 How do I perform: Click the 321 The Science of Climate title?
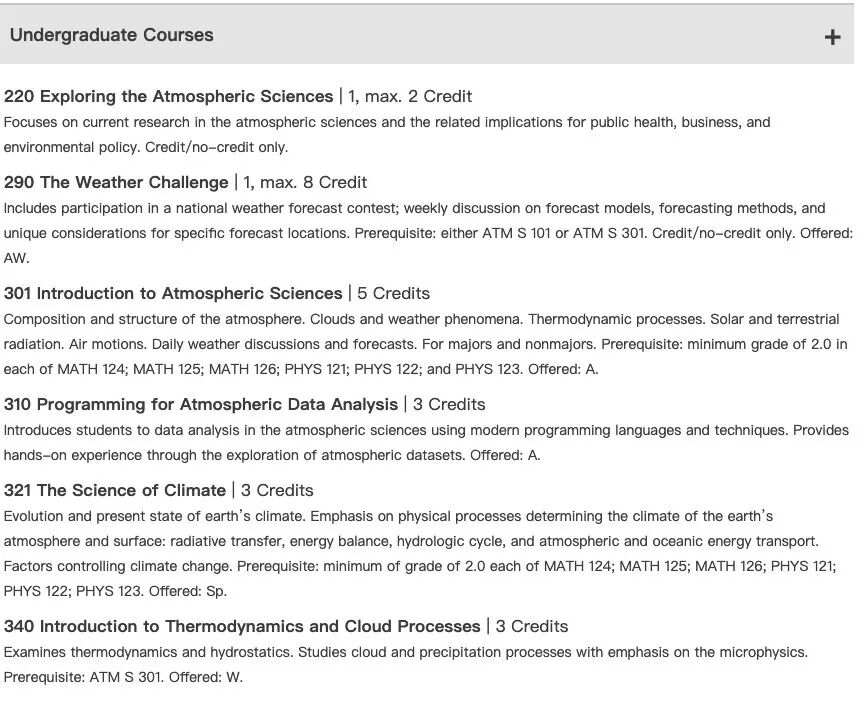coord(115,490)
